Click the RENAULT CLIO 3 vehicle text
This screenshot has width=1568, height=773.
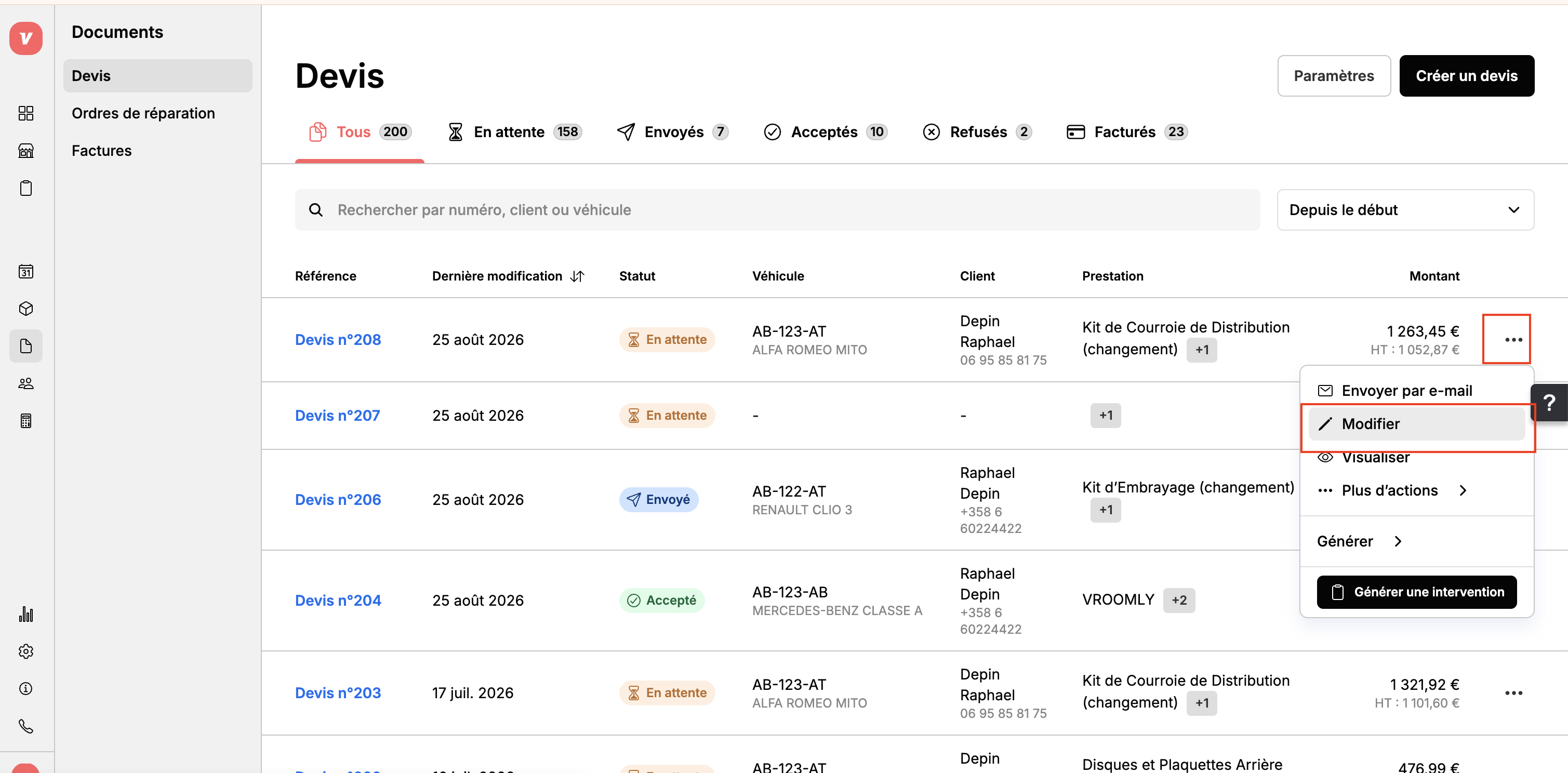coord(802,510)
